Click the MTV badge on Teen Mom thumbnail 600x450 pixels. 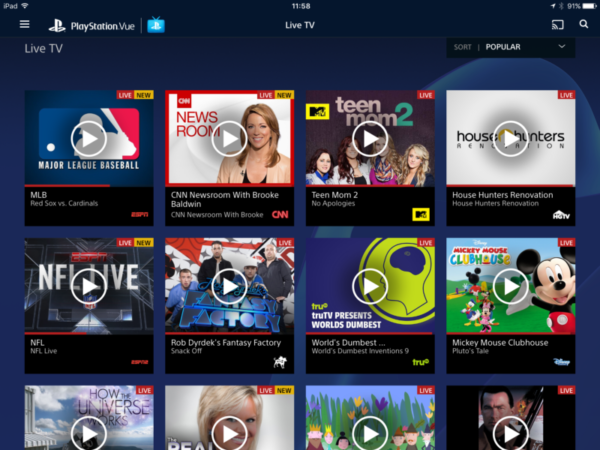[x=318, y=111]
